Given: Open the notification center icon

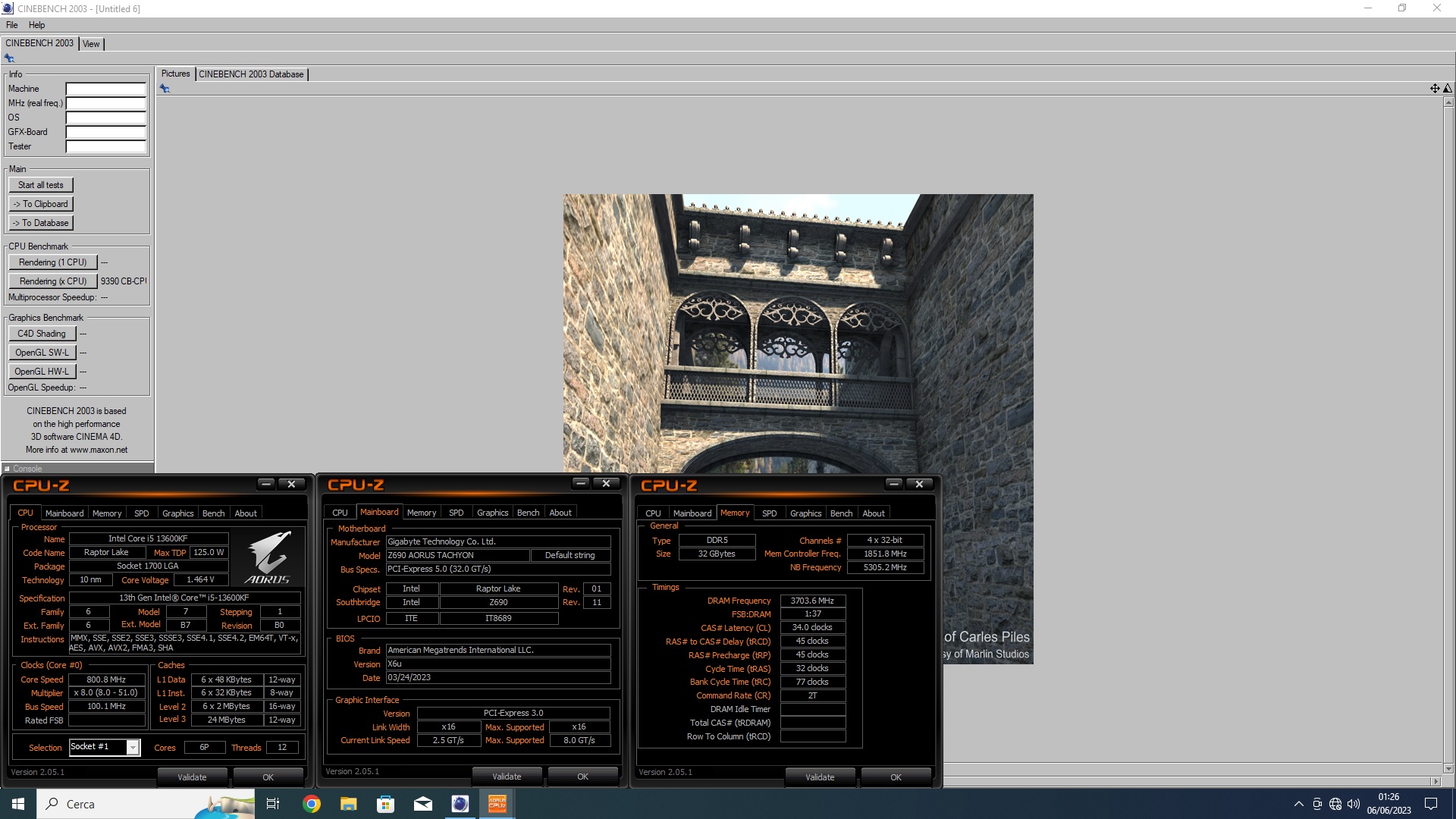Looking at the screenshot, I should pyautogui.click(x=1431, y=804).
